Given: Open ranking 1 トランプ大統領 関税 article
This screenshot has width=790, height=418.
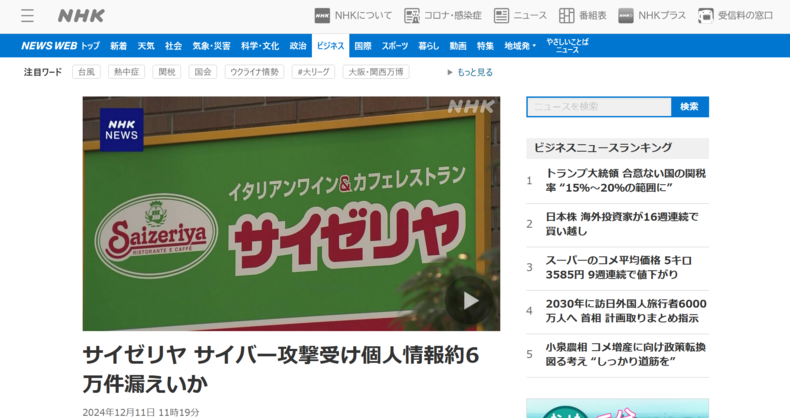Looking at the screenshot, I should click(626, 180).
